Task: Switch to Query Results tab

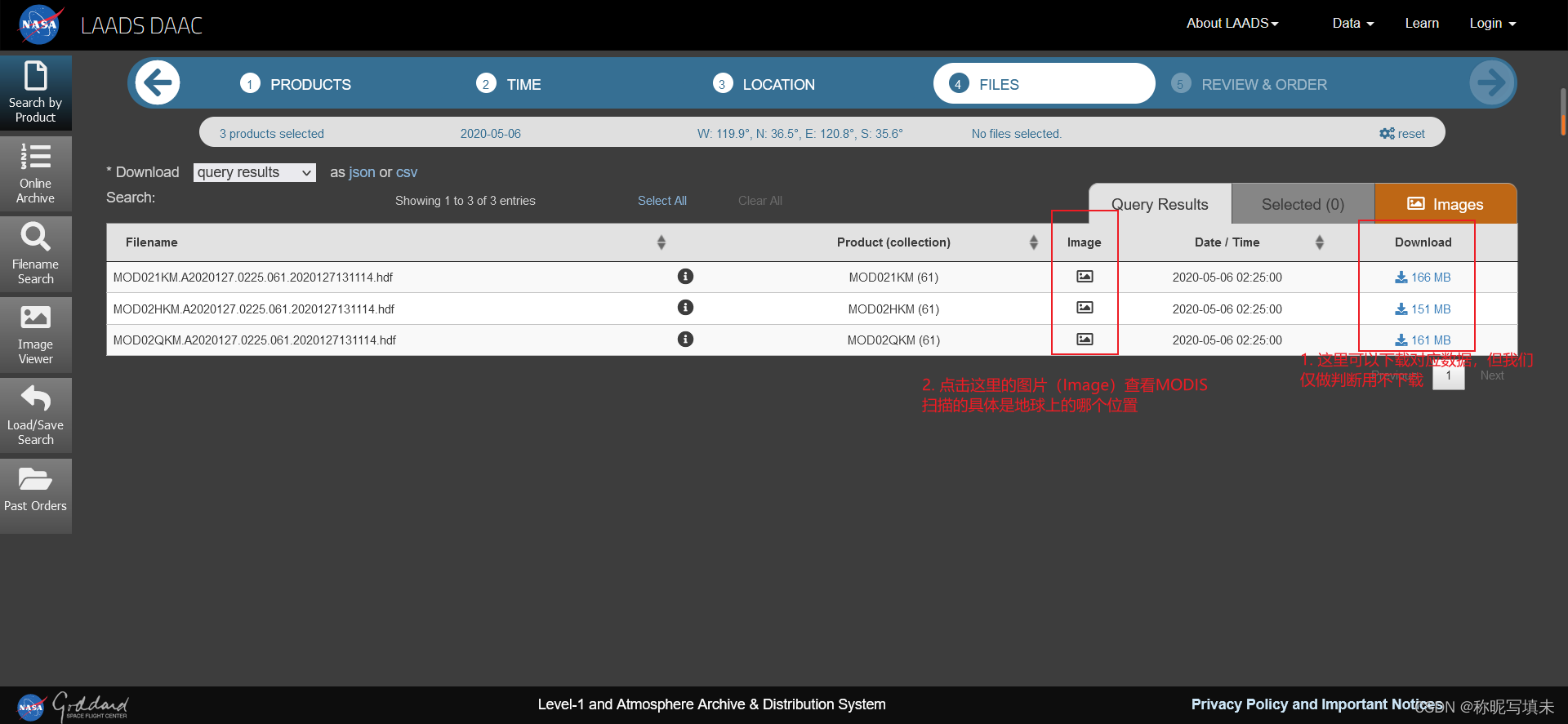Action: tap(1160, 204)
